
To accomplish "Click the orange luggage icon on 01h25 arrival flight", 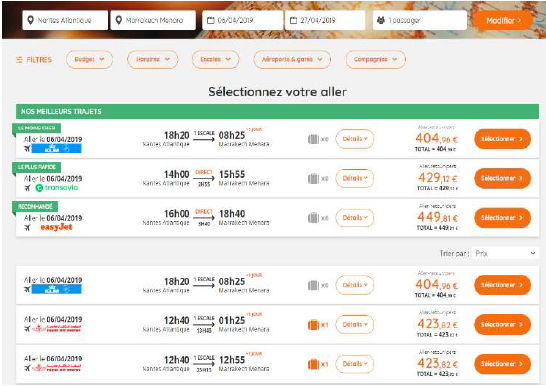I will click(x=313, y=325).
